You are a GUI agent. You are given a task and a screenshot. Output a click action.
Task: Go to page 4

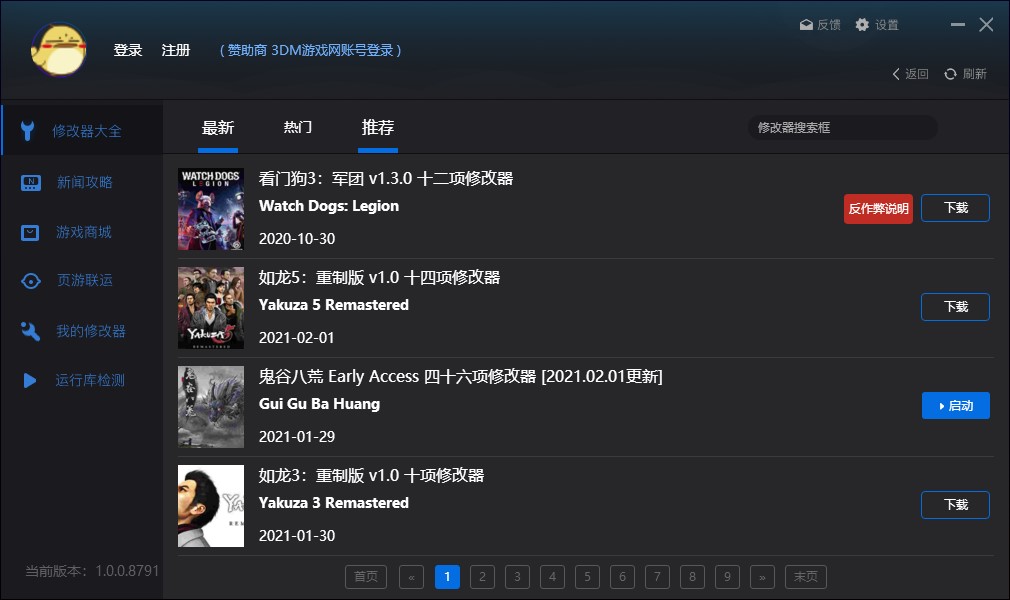click(552, 577)
